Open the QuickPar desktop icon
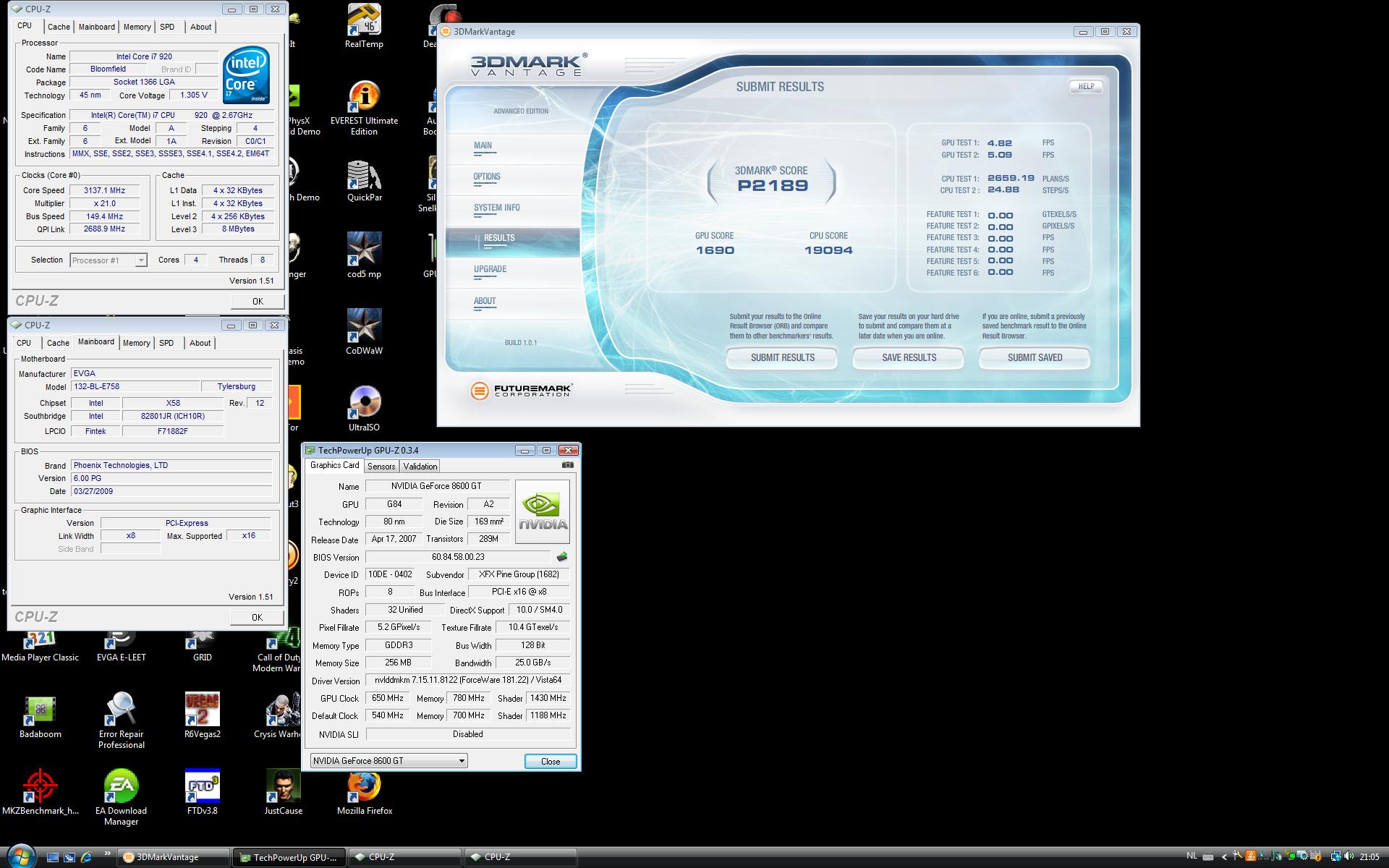This screenshot has height=868, width=1389. pyautogui.click(x=364, y=181)
